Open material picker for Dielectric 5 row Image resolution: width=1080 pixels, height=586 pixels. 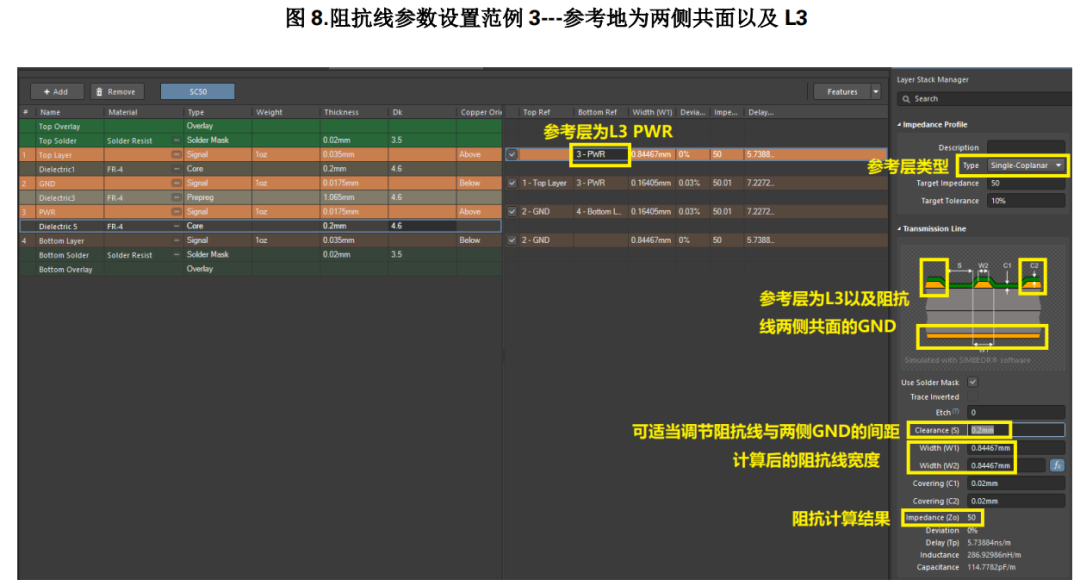(x=176, y=226)
